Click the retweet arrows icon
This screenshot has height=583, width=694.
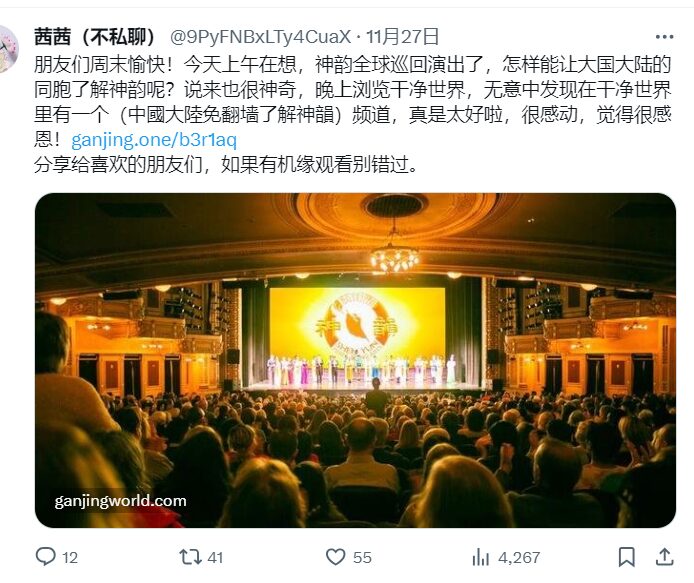[190, 556]
